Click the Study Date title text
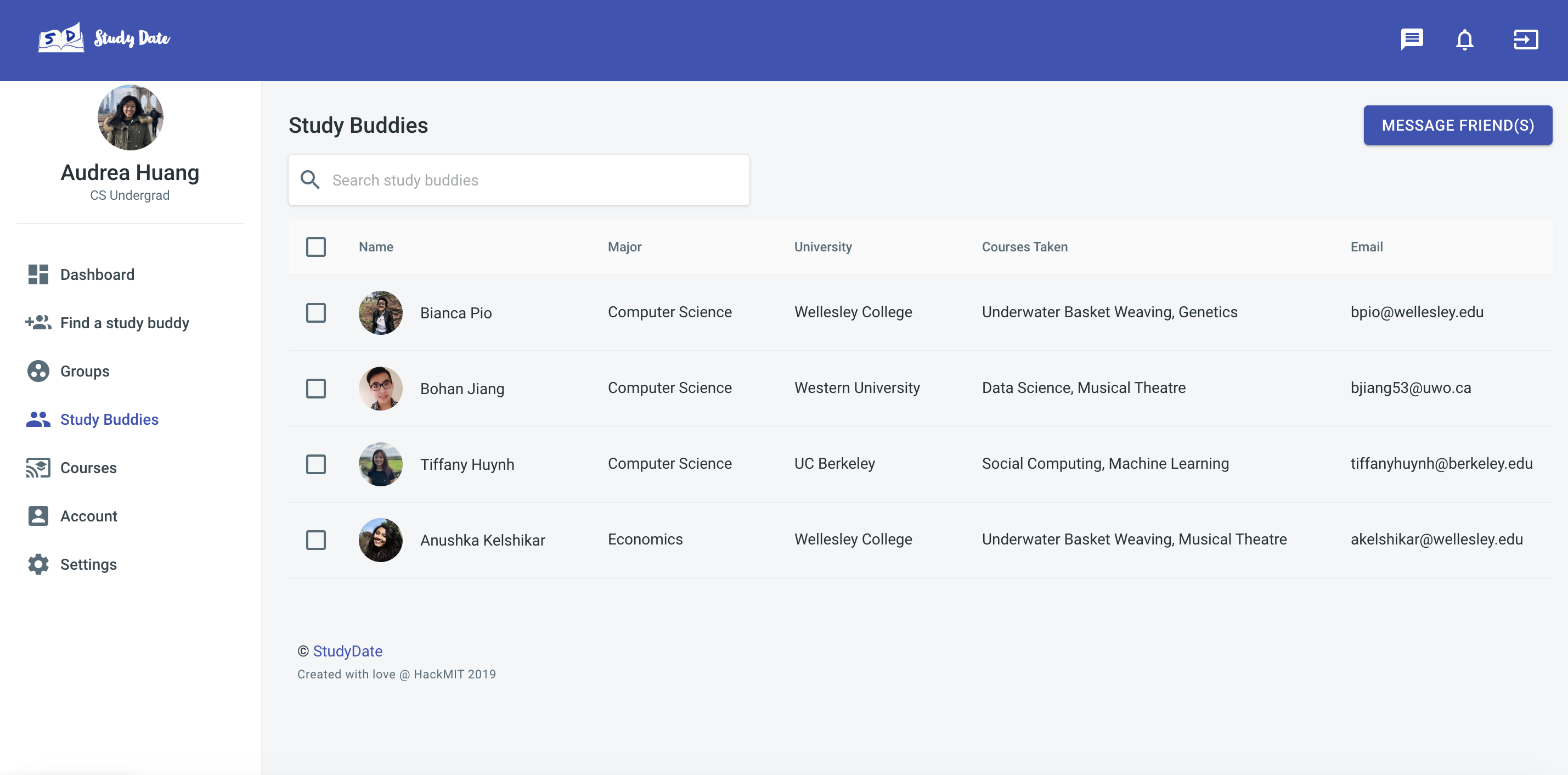 (x=132, y=38)
